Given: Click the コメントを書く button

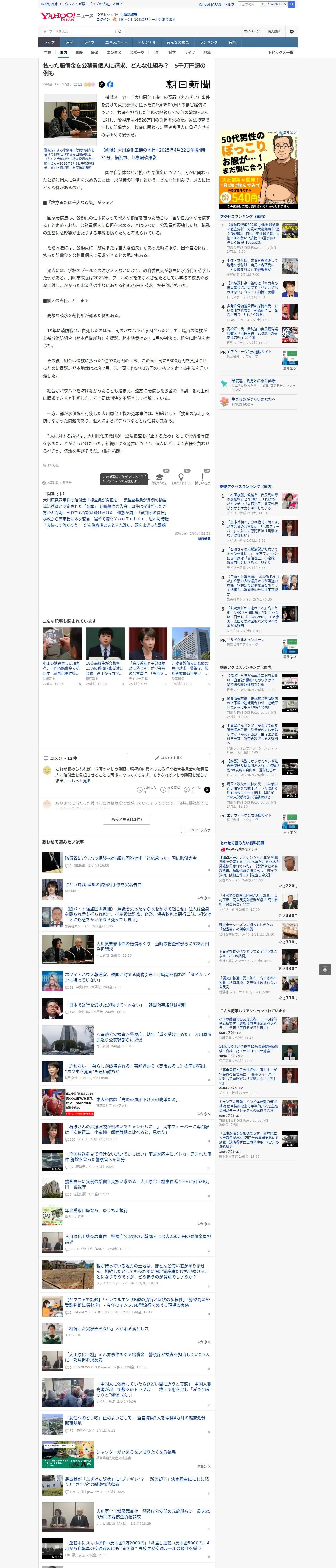Looking at the screenshot, I should point(168,758).
